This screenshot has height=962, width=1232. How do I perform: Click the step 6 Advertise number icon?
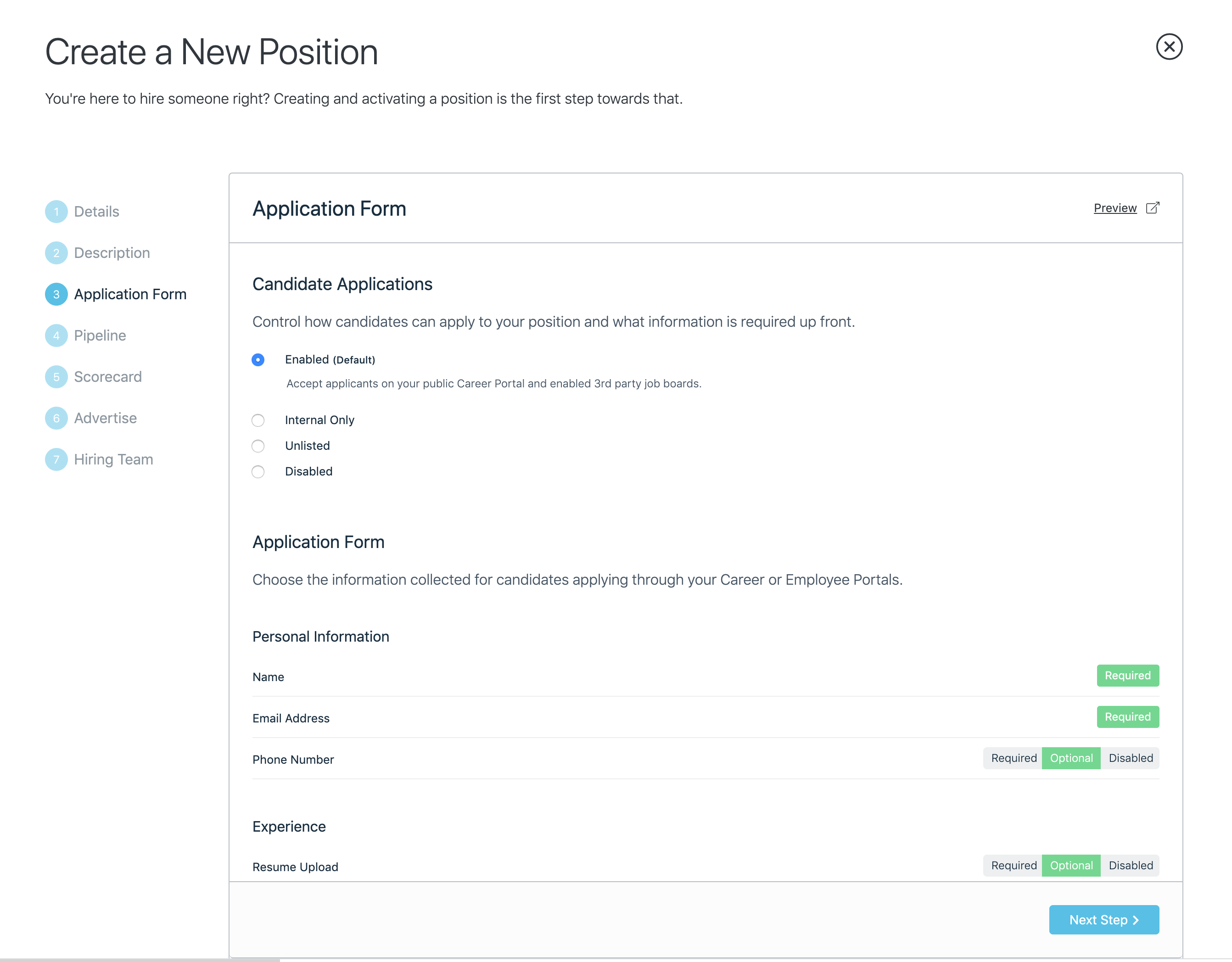pyautogui.click(x=56, y=419)
